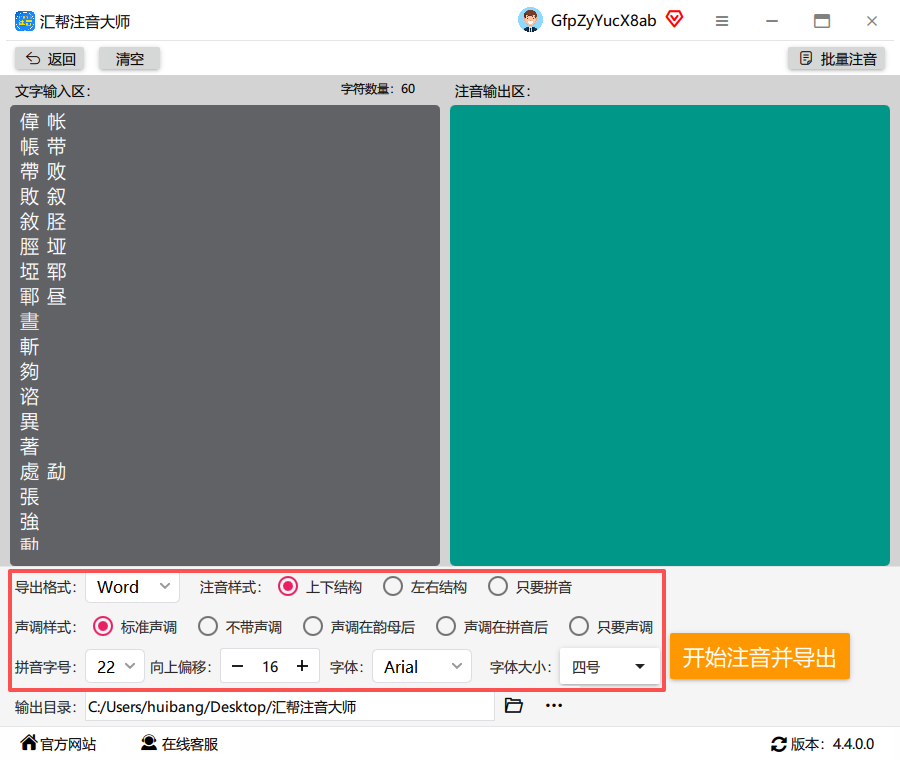The image size is (900, 760).
Task: Select the 只要拼音 radio option
Action: (498, 587)
